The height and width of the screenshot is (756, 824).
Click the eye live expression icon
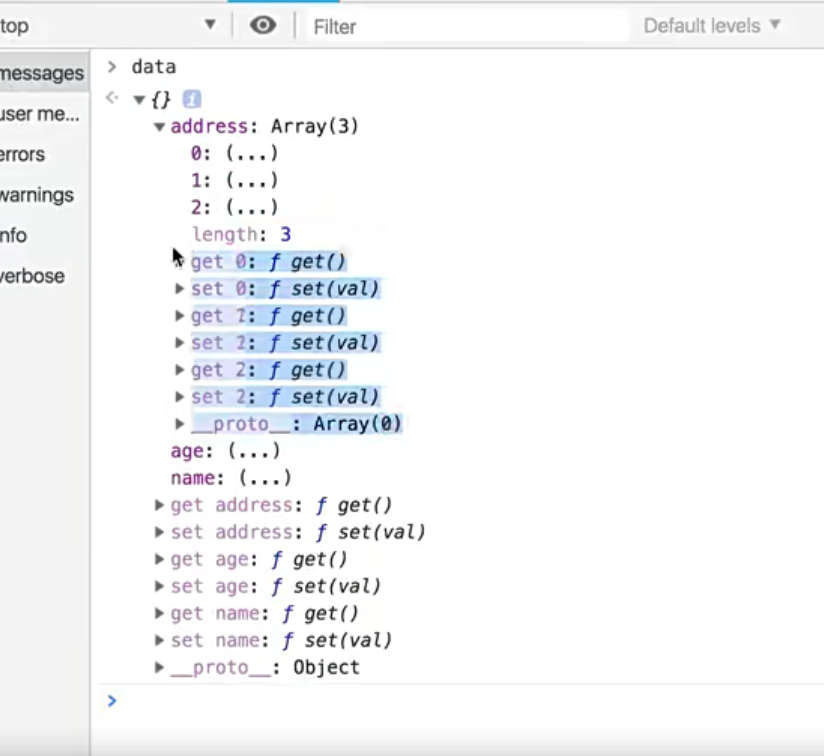[x=263, y=26]
